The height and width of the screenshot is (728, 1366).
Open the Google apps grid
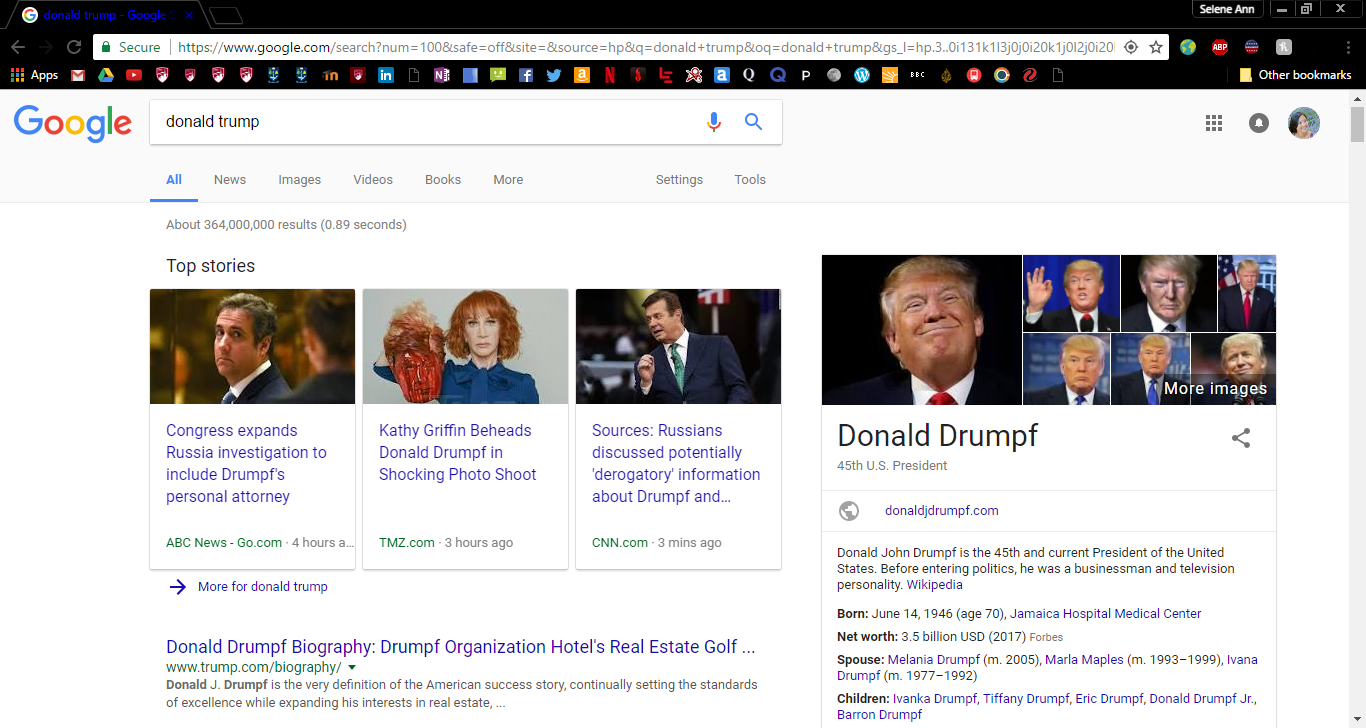tap(1214, 123)
